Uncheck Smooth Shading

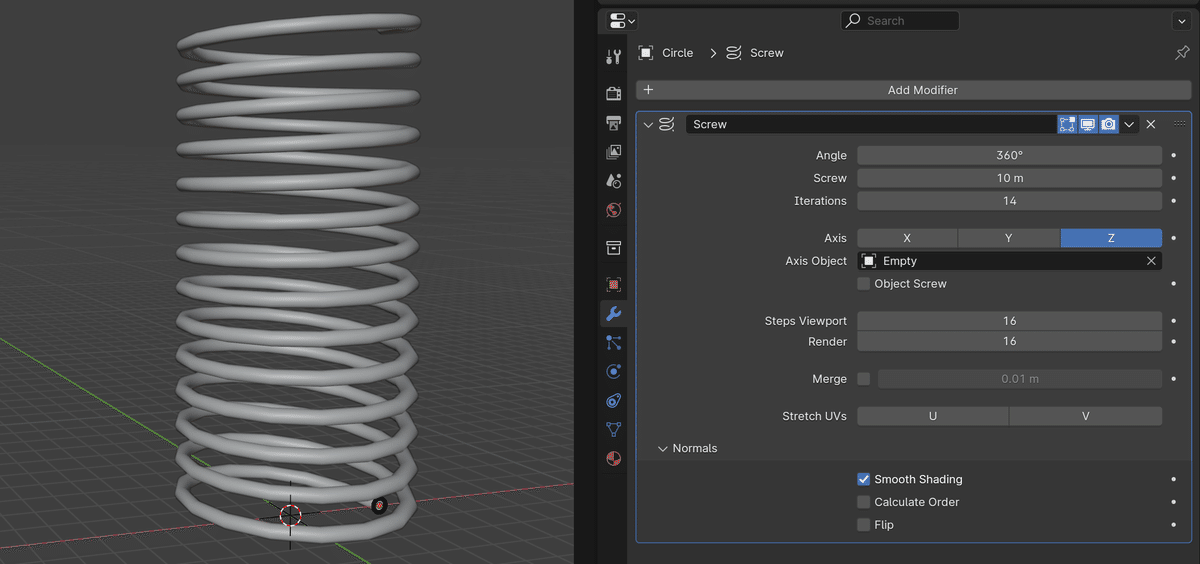[x=864, y=479]
